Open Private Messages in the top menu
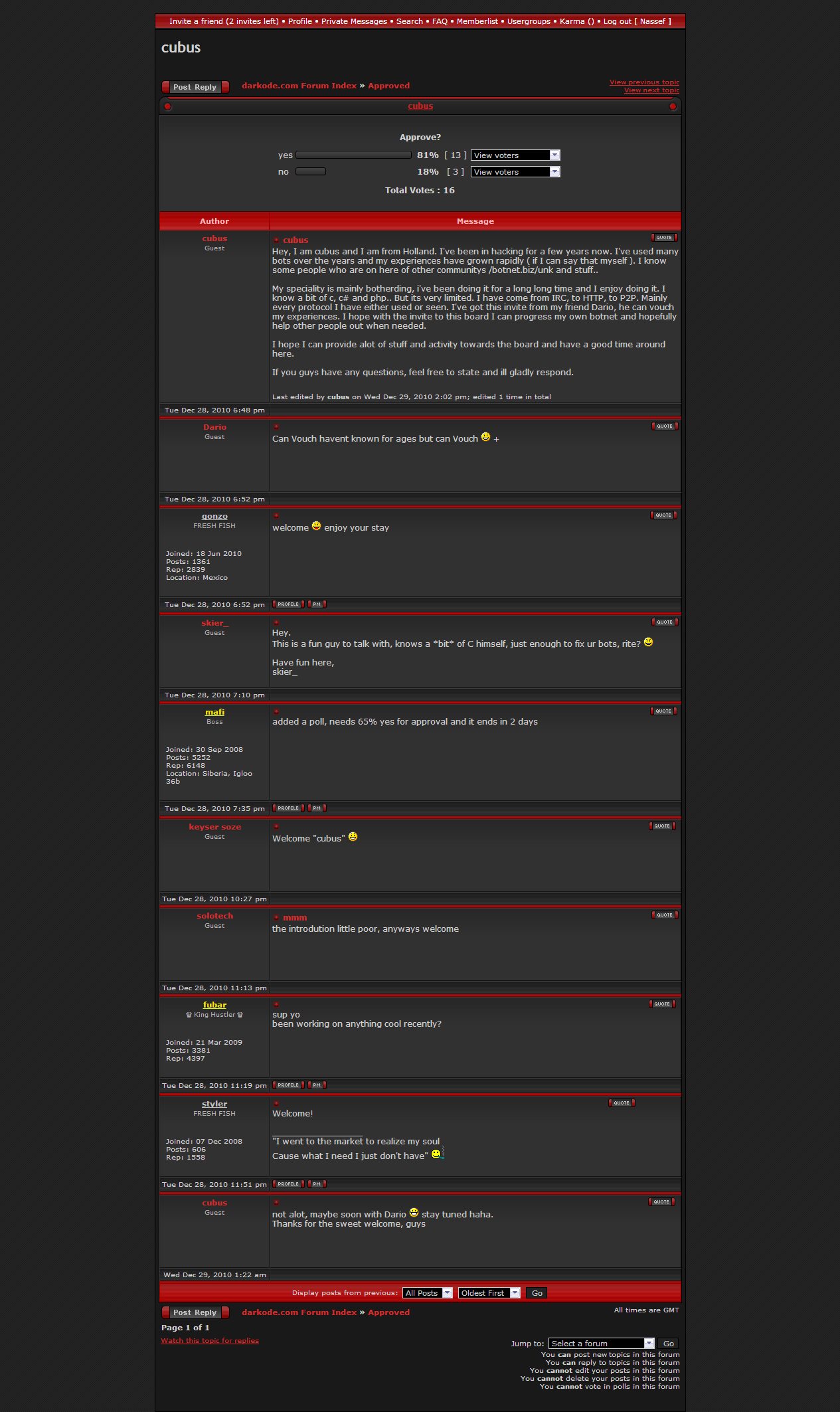840x1412 pixels. [354, 21]
